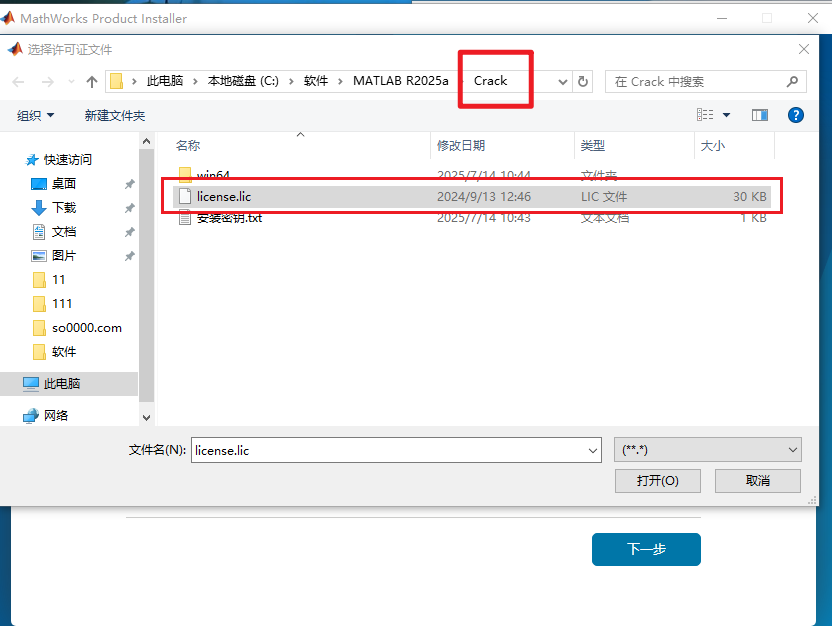This screenshot has height=626, width=832.
Task: Toggle the preview pane icon
Action: click(760, 115)
